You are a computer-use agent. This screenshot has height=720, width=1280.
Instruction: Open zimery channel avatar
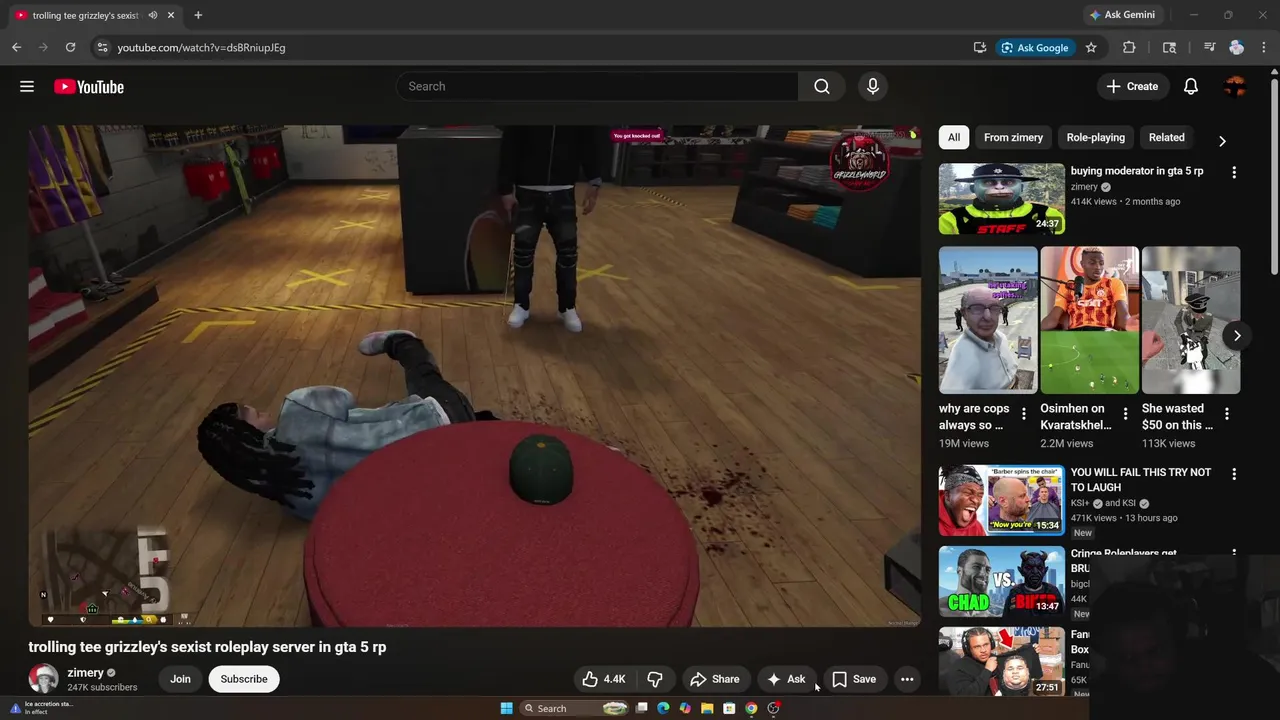43,679
